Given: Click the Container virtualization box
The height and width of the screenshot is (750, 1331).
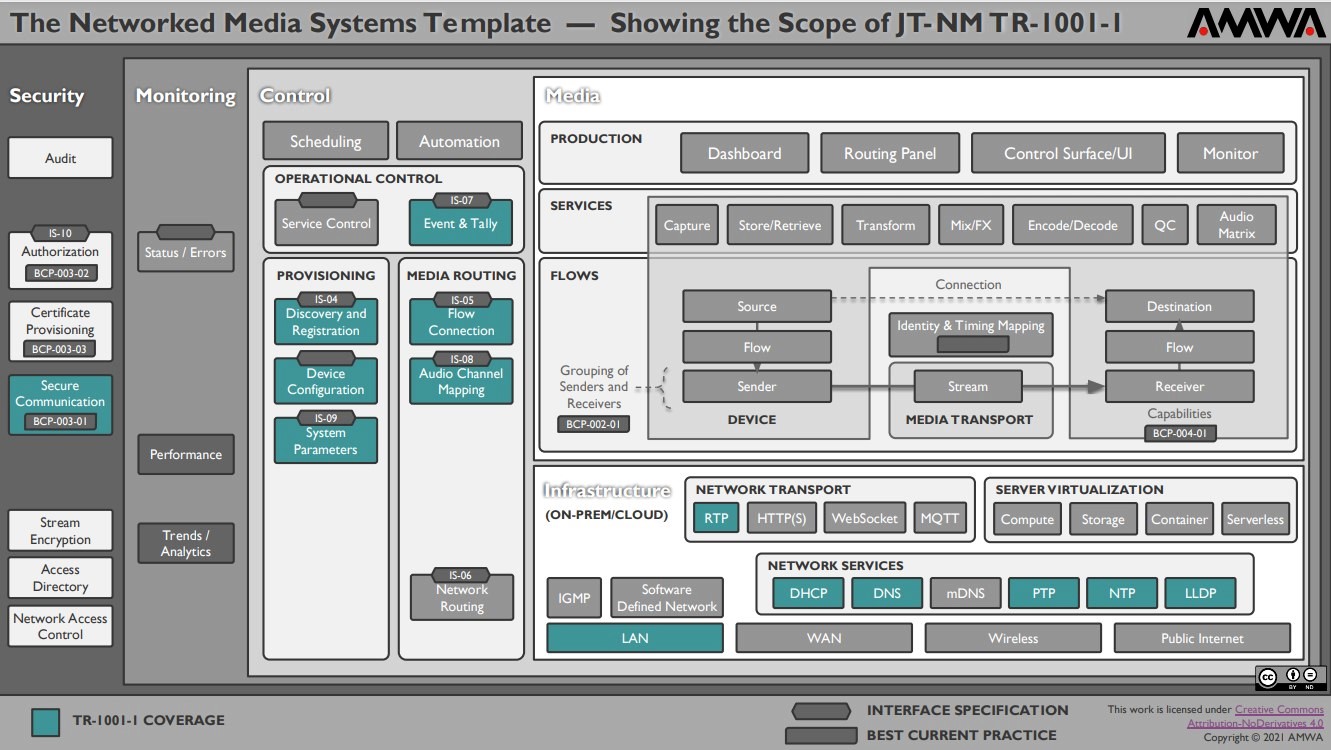Looking at the screenshot, I should (1180, 518).
